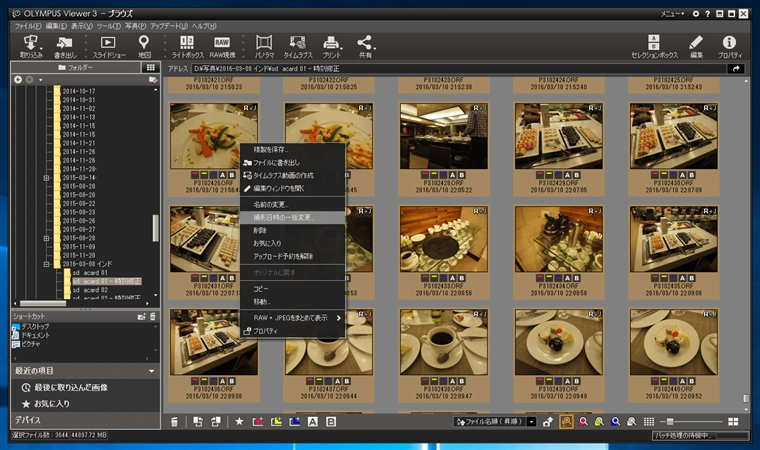The height and width of the screenshot is (450, 760).
Task: Click the red magnifier filter icon
Action: 583,422
